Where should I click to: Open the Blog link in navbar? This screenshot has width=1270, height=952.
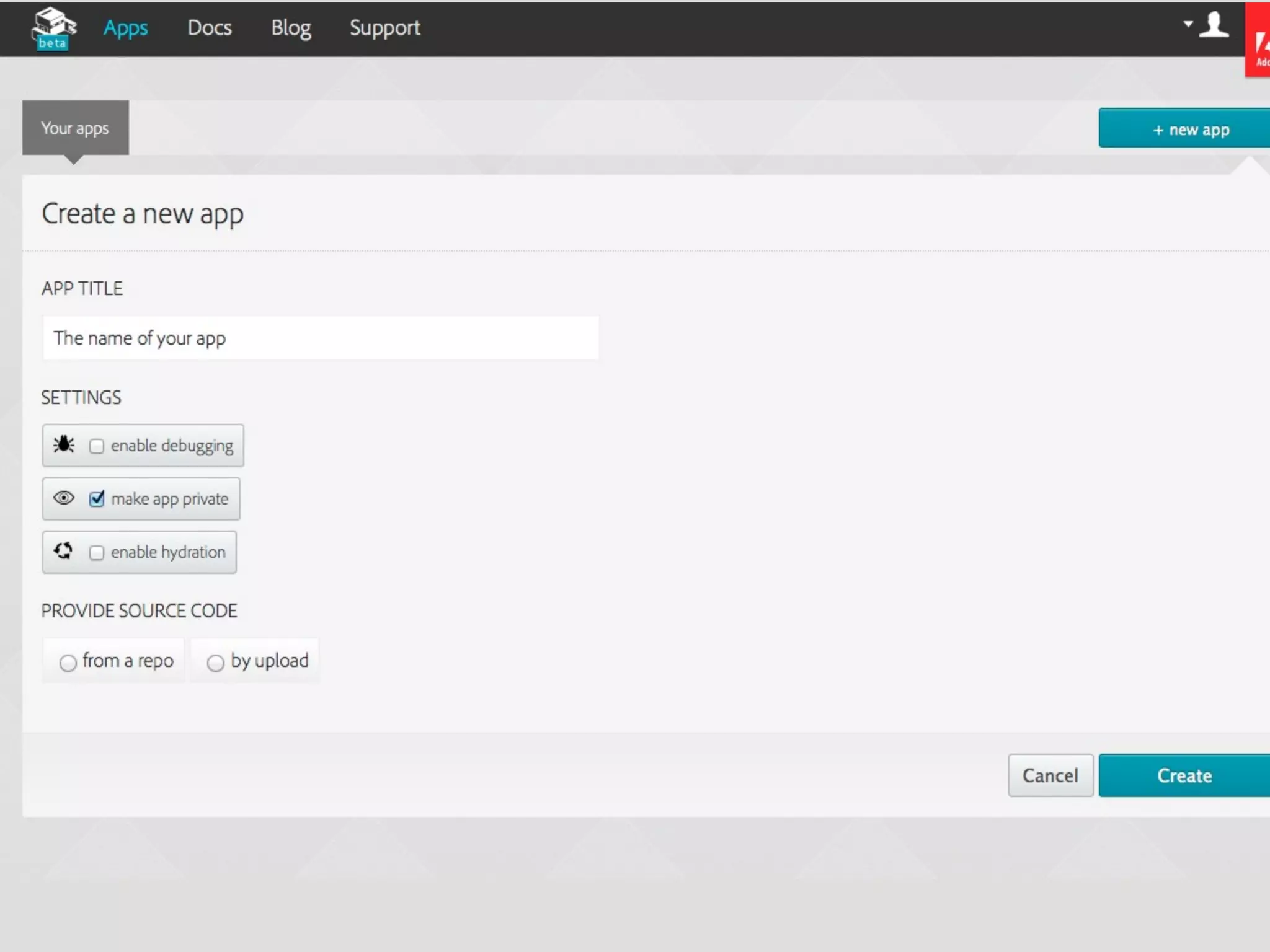pos(291,28)
